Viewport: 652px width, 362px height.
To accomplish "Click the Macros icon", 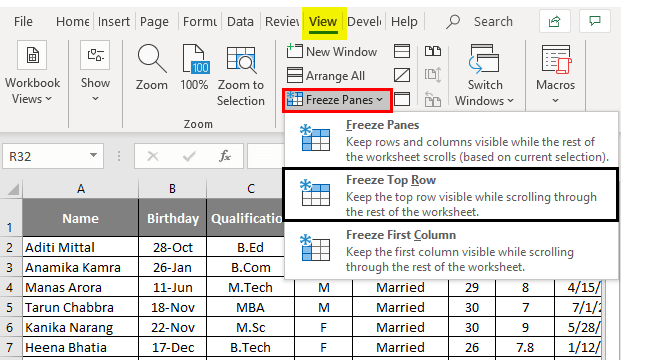I will point(556,59).
